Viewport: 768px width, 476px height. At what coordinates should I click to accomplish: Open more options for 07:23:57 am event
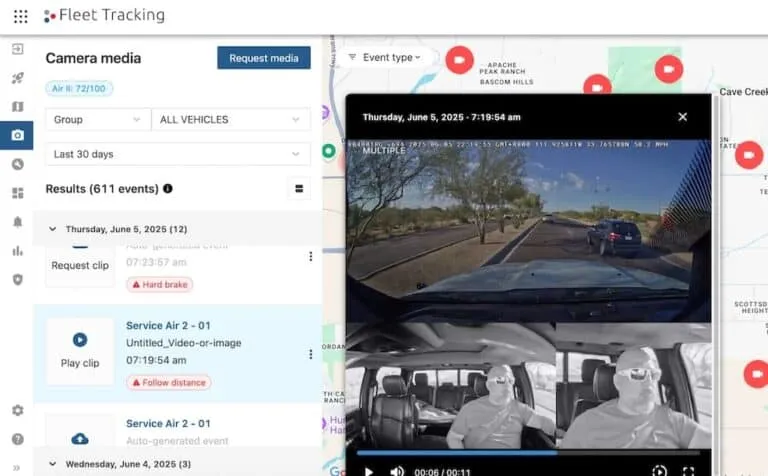tap(311, 256)
